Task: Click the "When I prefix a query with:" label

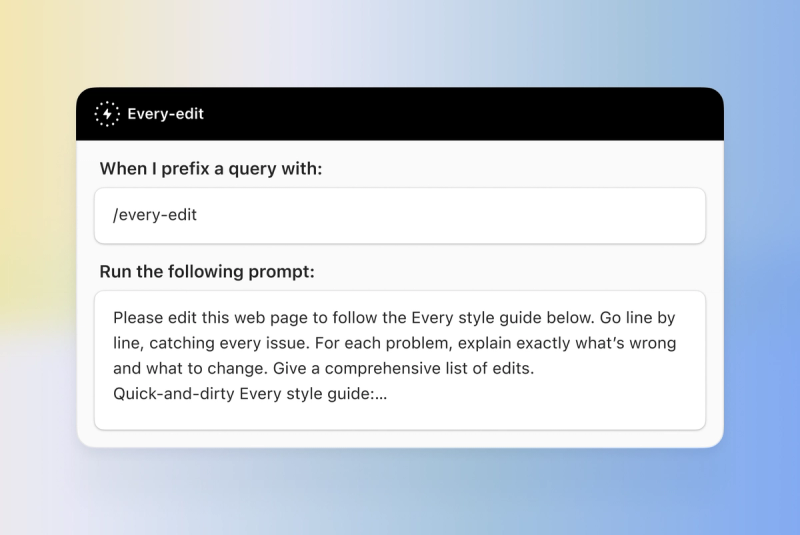Action: point(211,169)
